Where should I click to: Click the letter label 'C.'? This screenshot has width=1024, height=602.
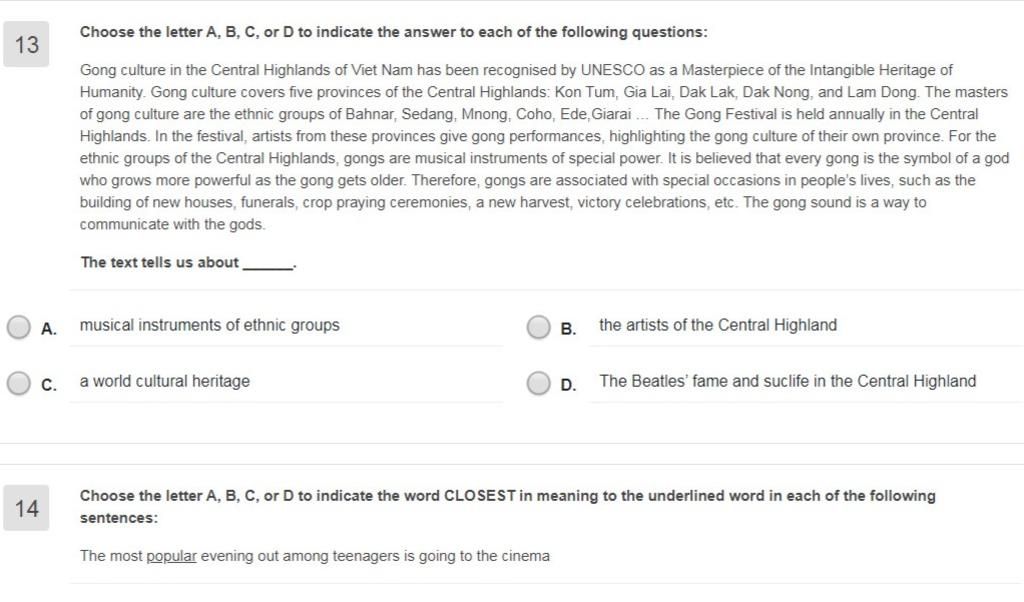point(48,385)
